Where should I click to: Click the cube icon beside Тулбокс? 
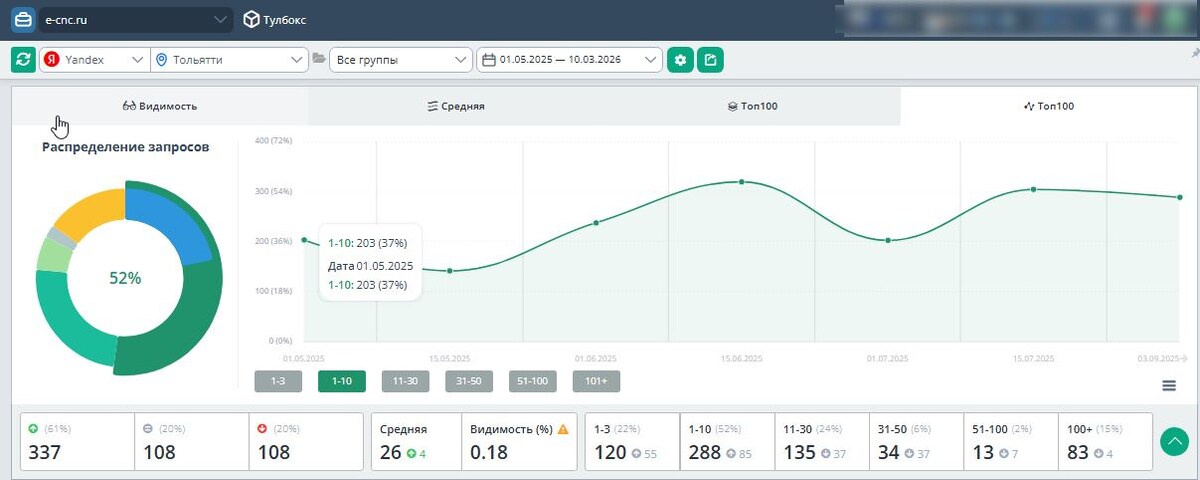point(251,19)
